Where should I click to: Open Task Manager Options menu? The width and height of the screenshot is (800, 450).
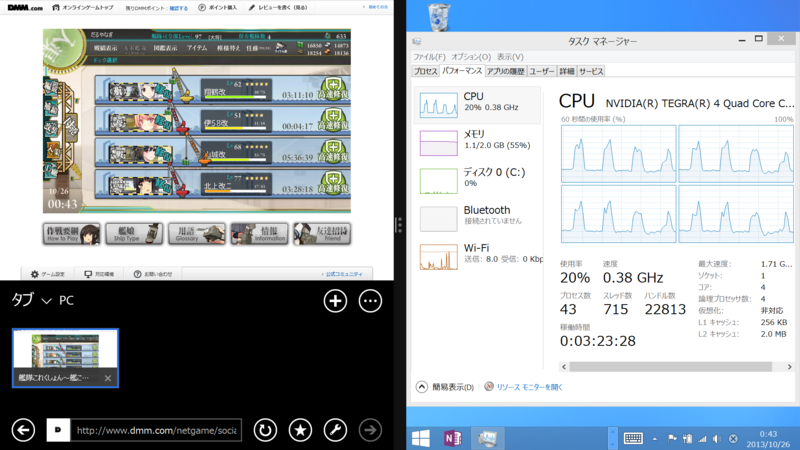pos(471,57)
